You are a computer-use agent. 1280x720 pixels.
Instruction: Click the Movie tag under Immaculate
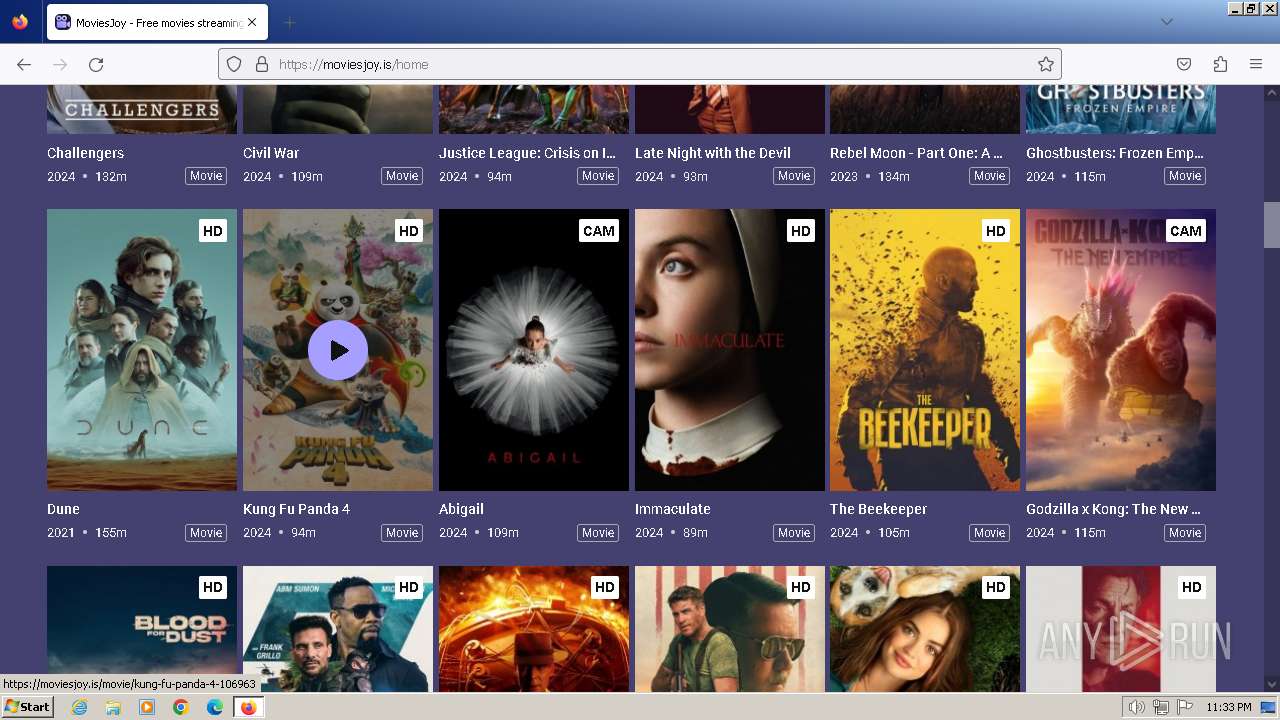[x=794, y=533]
